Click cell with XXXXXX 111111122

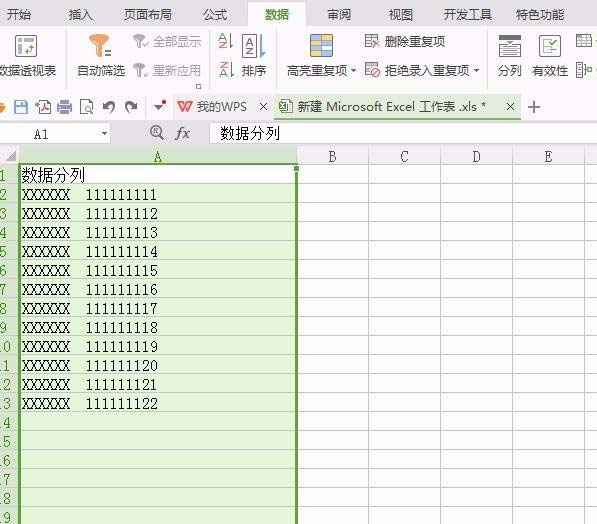coord(158,403)
